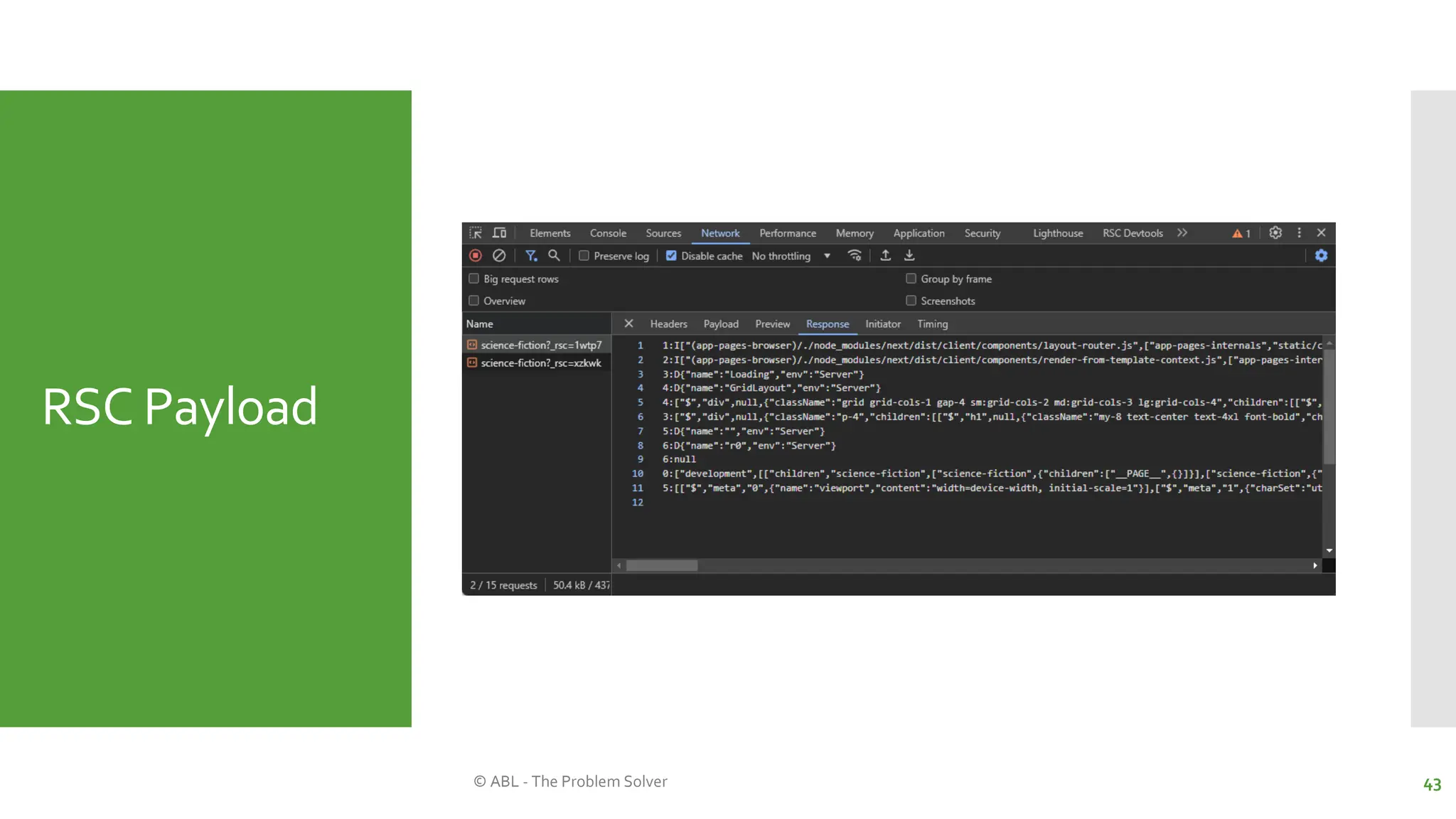Enable the Big request rows checkbox
Screen dimensions: 1456x819
(x=474, y=279)
